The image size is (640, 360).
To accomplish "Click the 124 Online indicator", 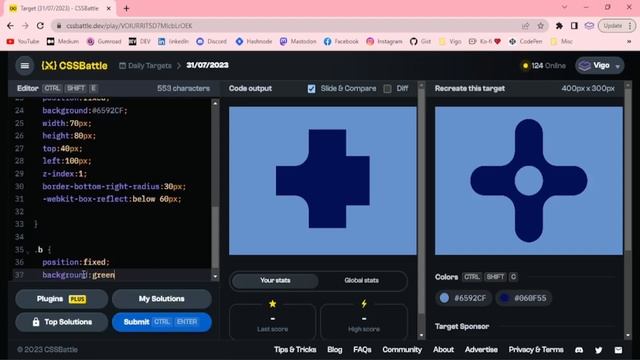I will 544,66.
